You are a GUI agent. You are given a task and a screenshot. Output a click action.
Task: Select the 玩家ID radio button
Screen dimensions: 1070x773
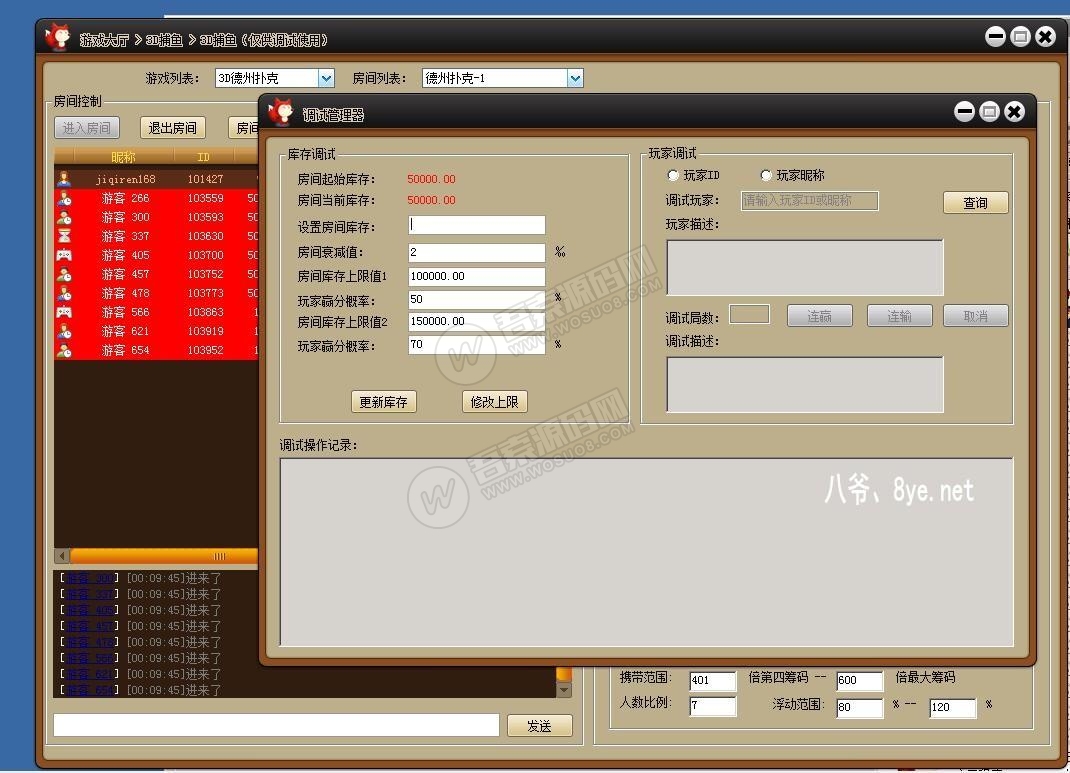(x=673, y=175)
